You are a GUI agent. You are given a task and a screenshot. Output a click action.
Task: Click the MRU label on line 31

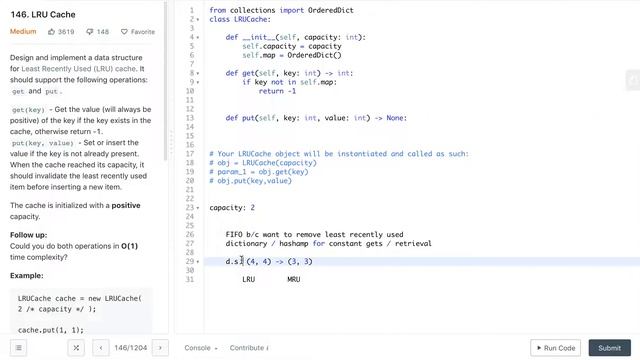point(294,280)
